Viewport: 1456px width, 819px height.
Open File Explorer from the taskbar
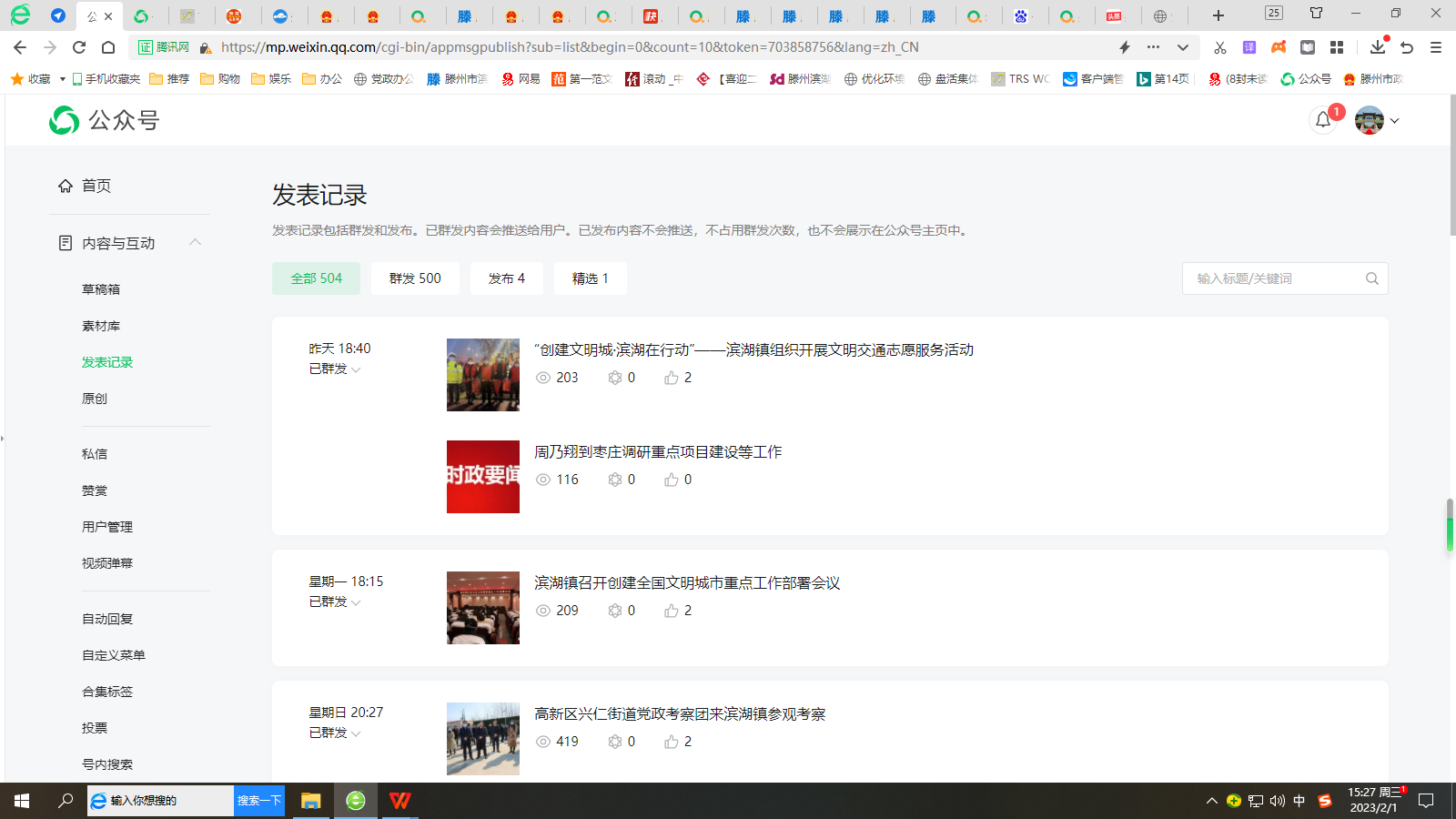(x=311, y=801)
